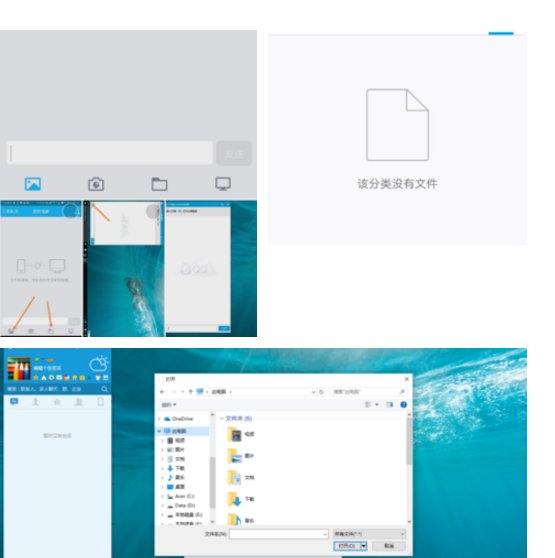The height and width of the screenshot is (558, 555).
Task: Toggle the preview pane icon
Action: pyautogui.click(x=390, y=405)
